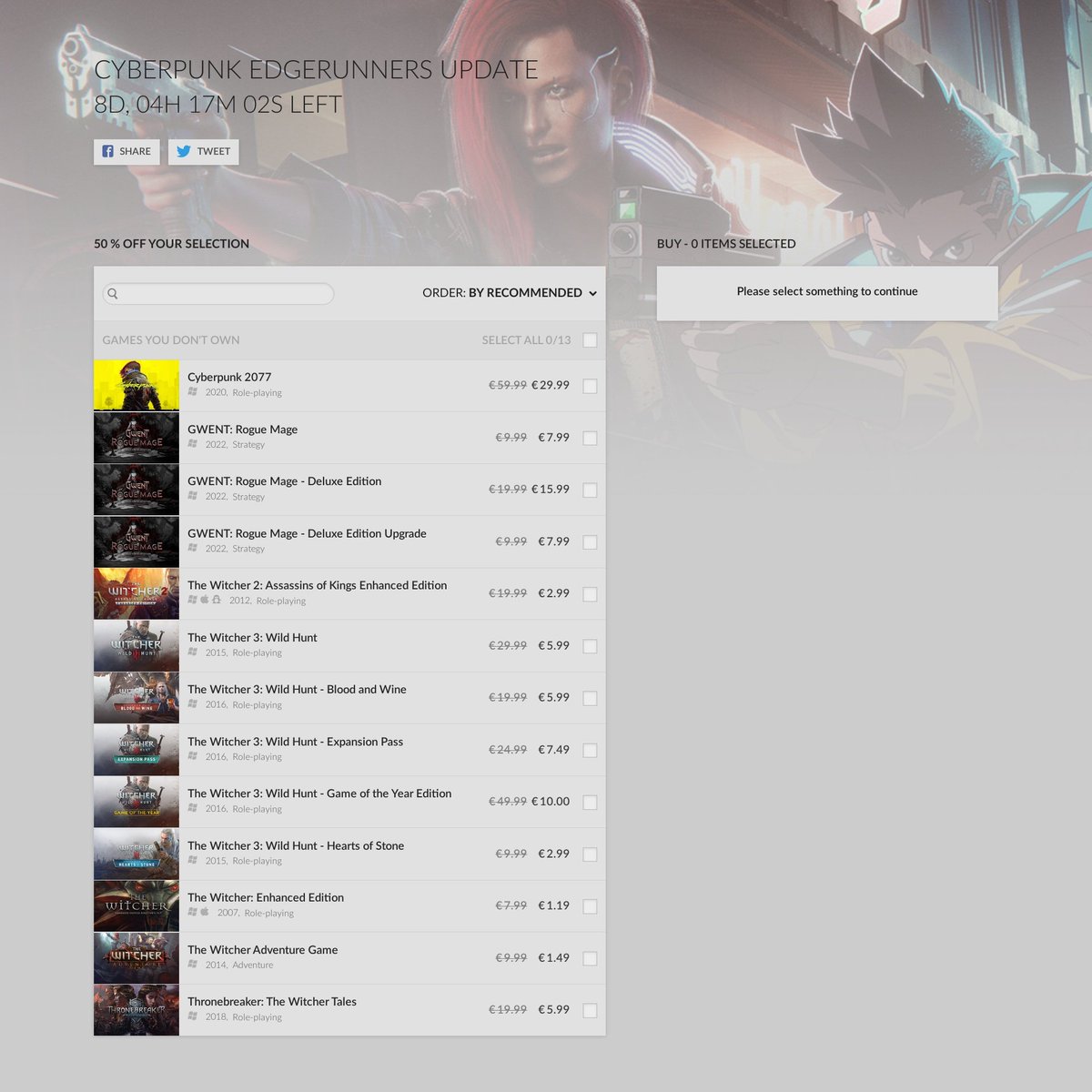Click the Windows icon under The Witcher Adventure Game
Screen dimensions: 1092x1092
[192, 964]
